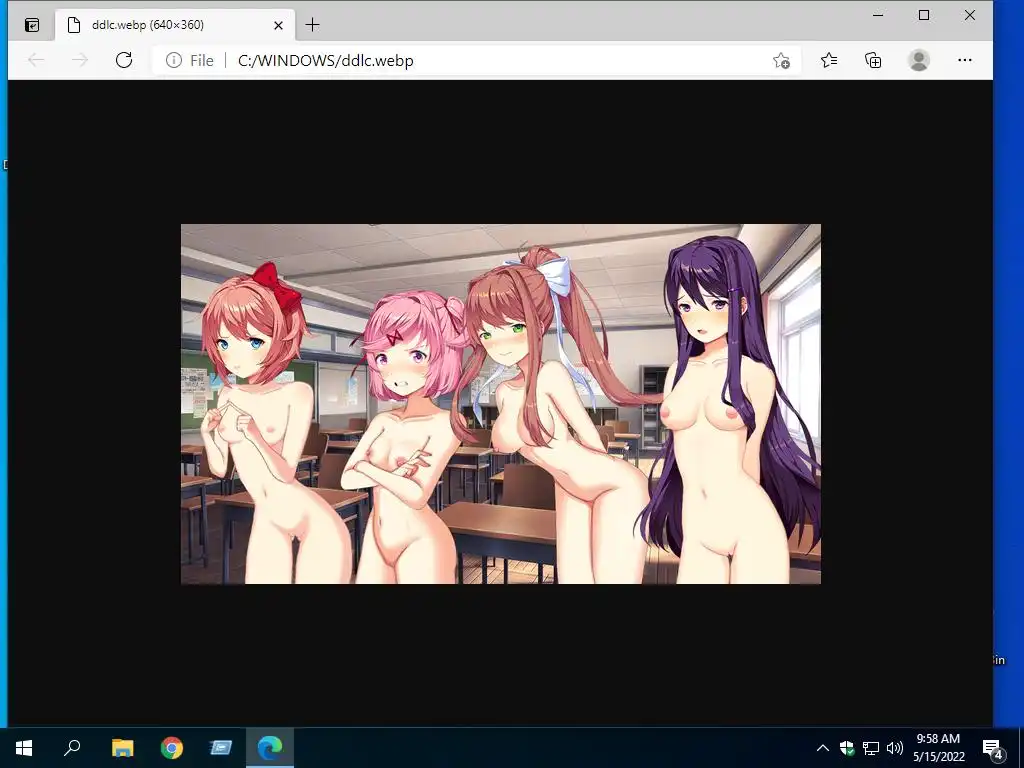The image size is (1024, 768).
Task: Open the notification center
Action: (993, 748)
